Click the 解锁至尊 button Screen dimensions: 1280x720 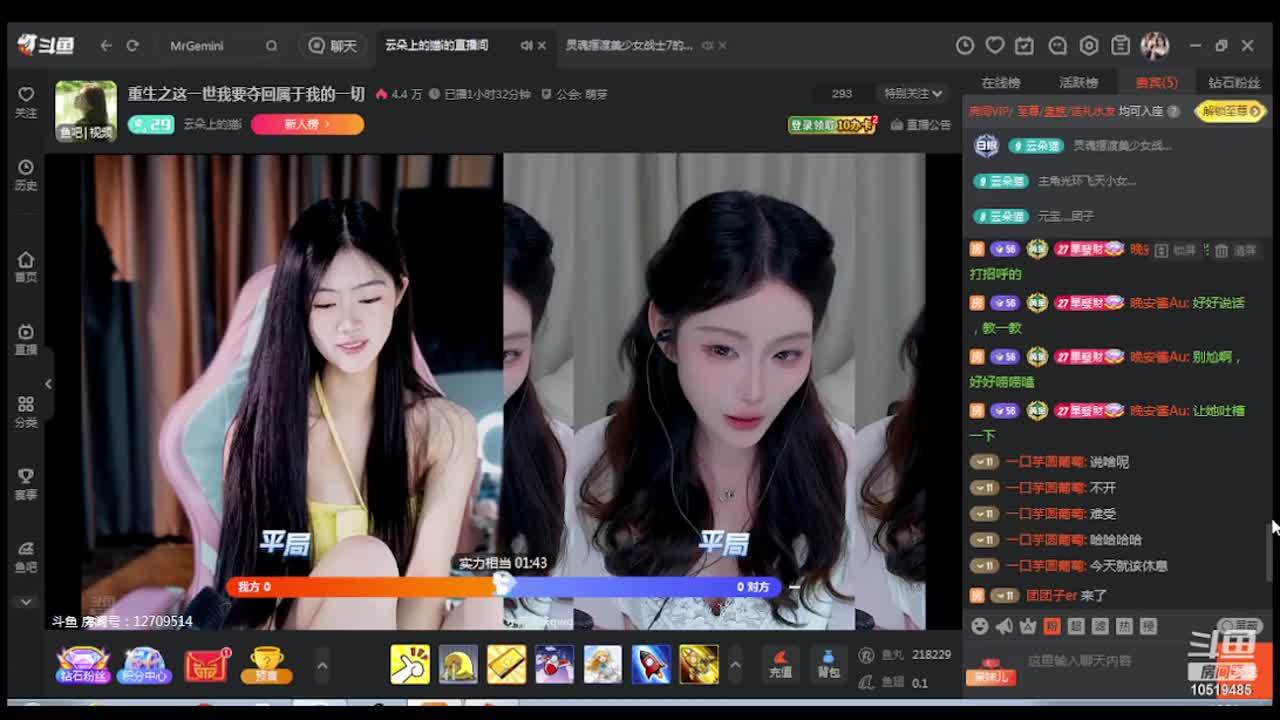click(x=1230, y=111)
